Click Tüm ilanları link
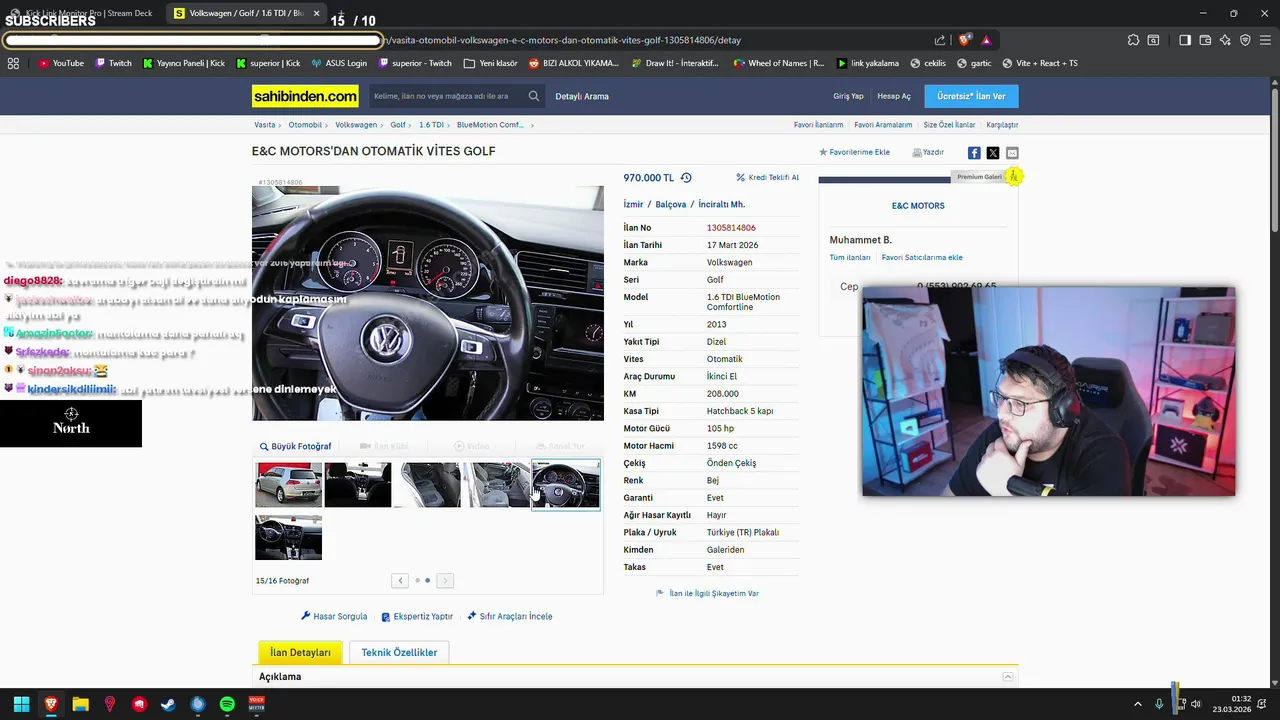1280x720 pixels. (x=850, y=257)
